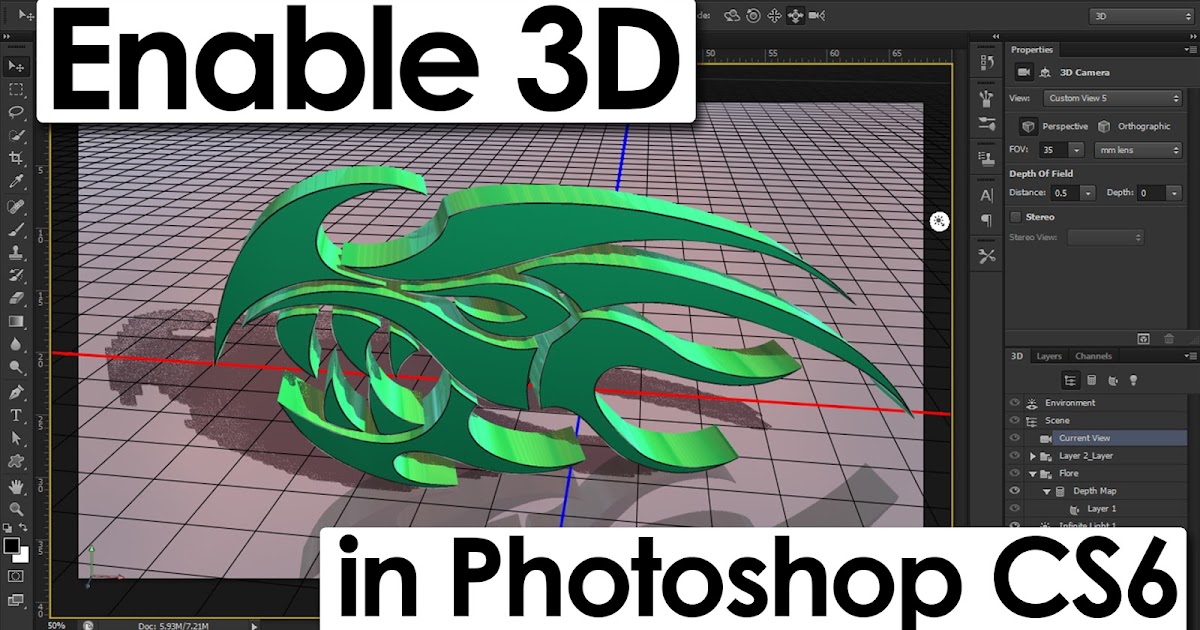Enable the Stereo checkbox
The height and width of the screenshot is (630, 1200).
coord(1016,217)
